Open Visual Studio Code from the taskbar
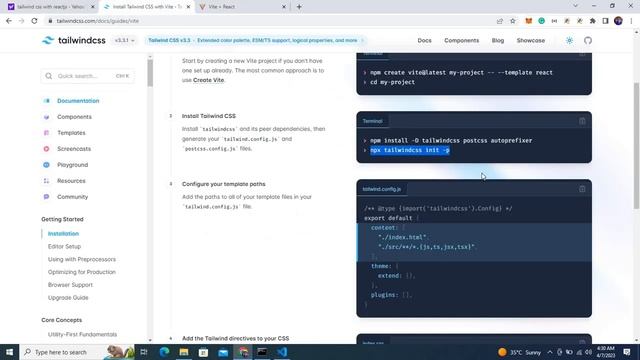The width and height of the screenshot is (640, 360). tap(282, 352)
